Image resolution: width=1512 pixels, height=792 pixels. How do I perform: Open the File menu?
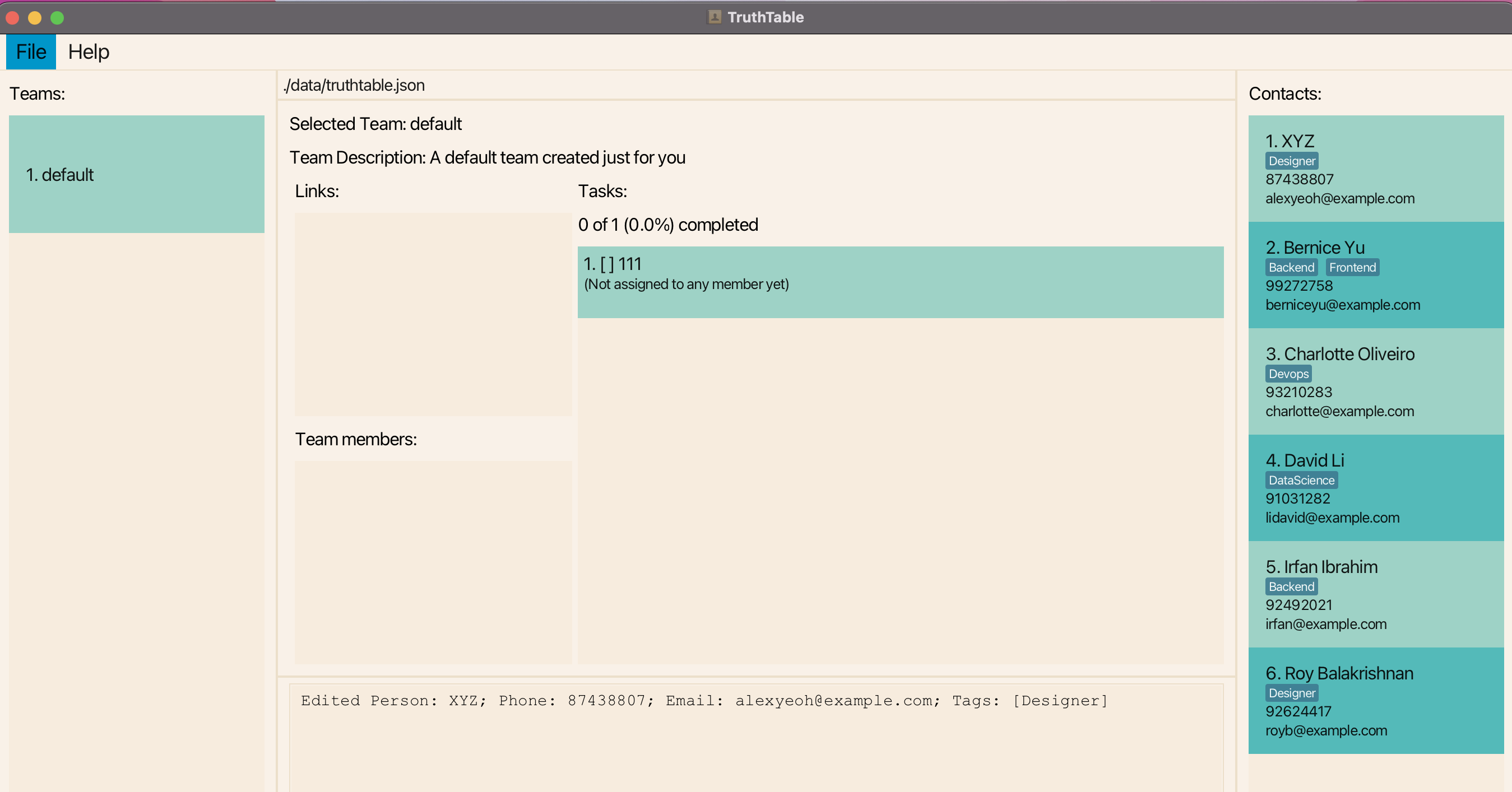[x=30, y=52]
